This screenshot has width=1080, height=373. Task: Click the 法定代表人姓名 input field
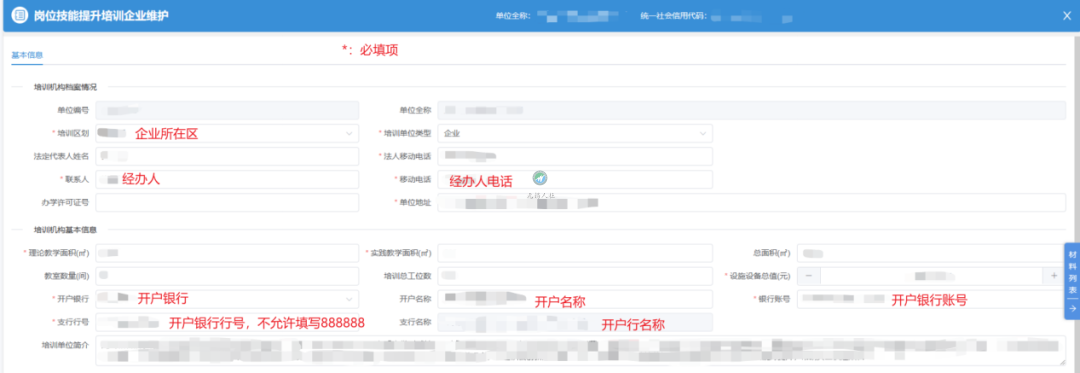tap(227, 156)
